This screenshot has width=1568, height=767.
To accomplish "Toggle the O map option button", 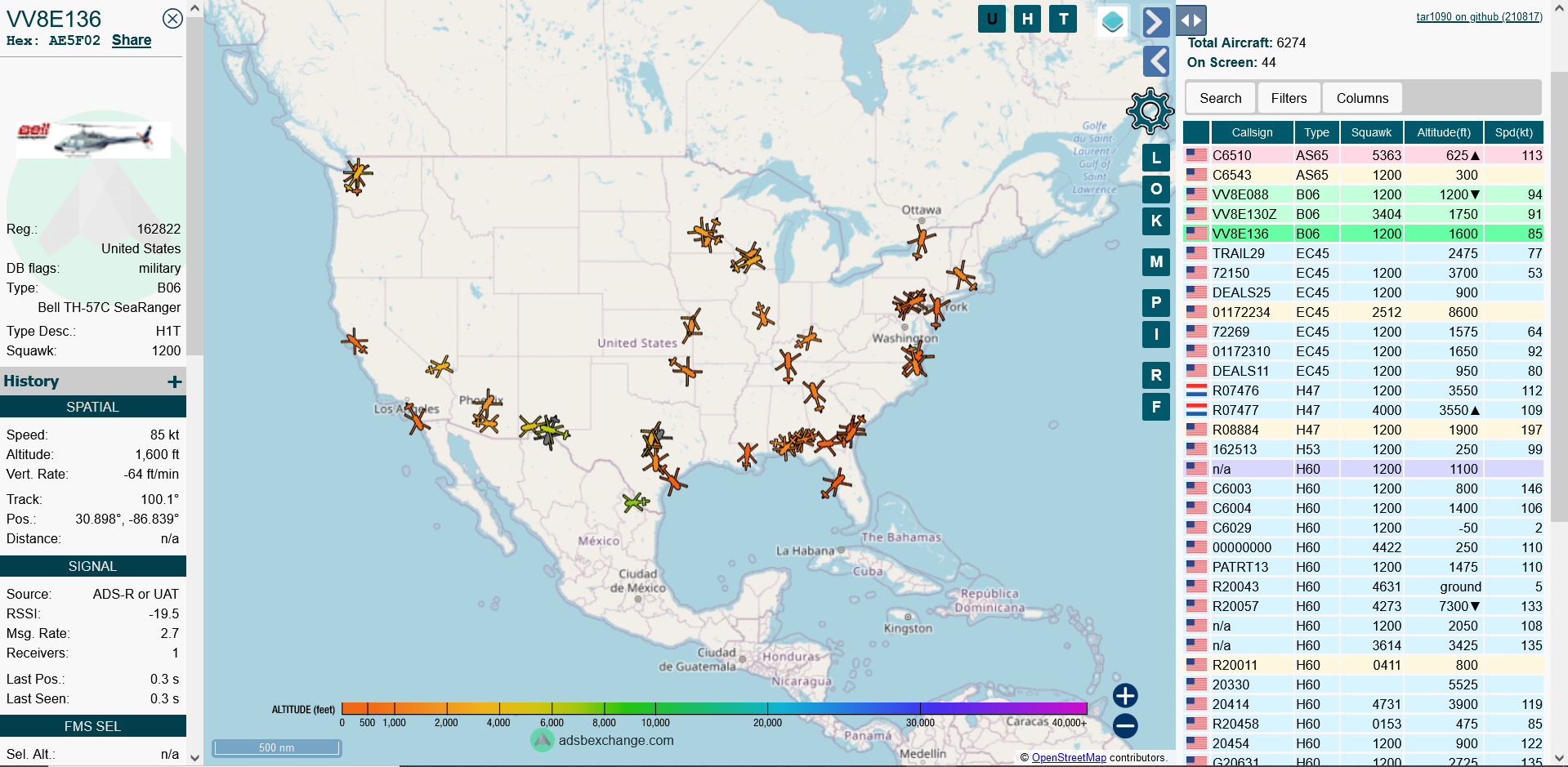I will pyautogui.click(x=1156, y=189).
